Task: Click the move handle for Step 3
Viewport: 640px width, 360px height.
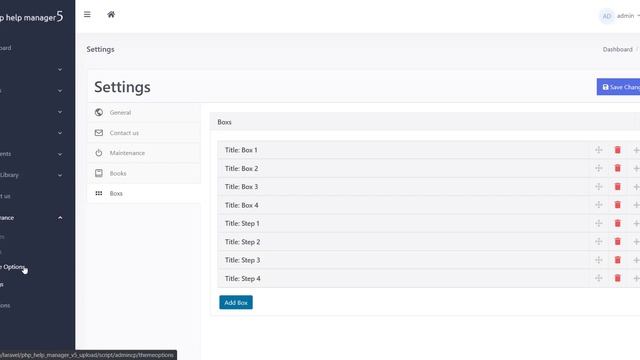Action: click(x=599, y=260)
